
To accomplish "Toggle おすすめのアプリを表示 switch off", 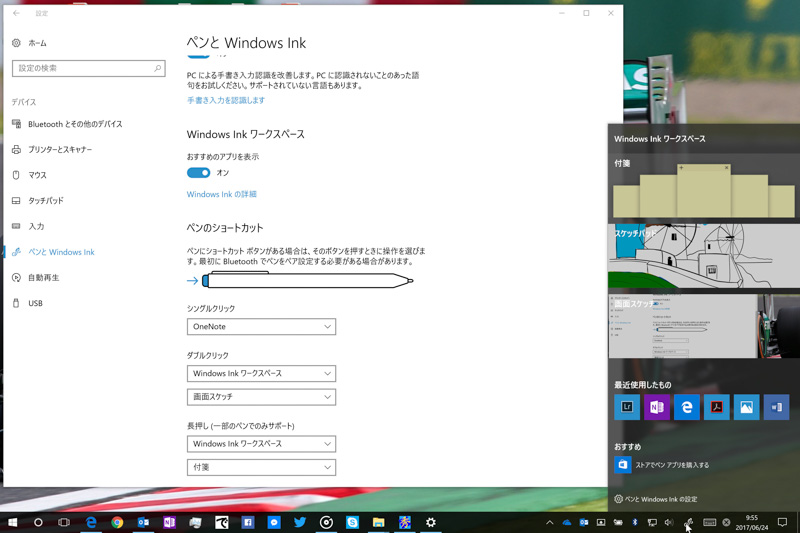I will (x=198, y=172).
